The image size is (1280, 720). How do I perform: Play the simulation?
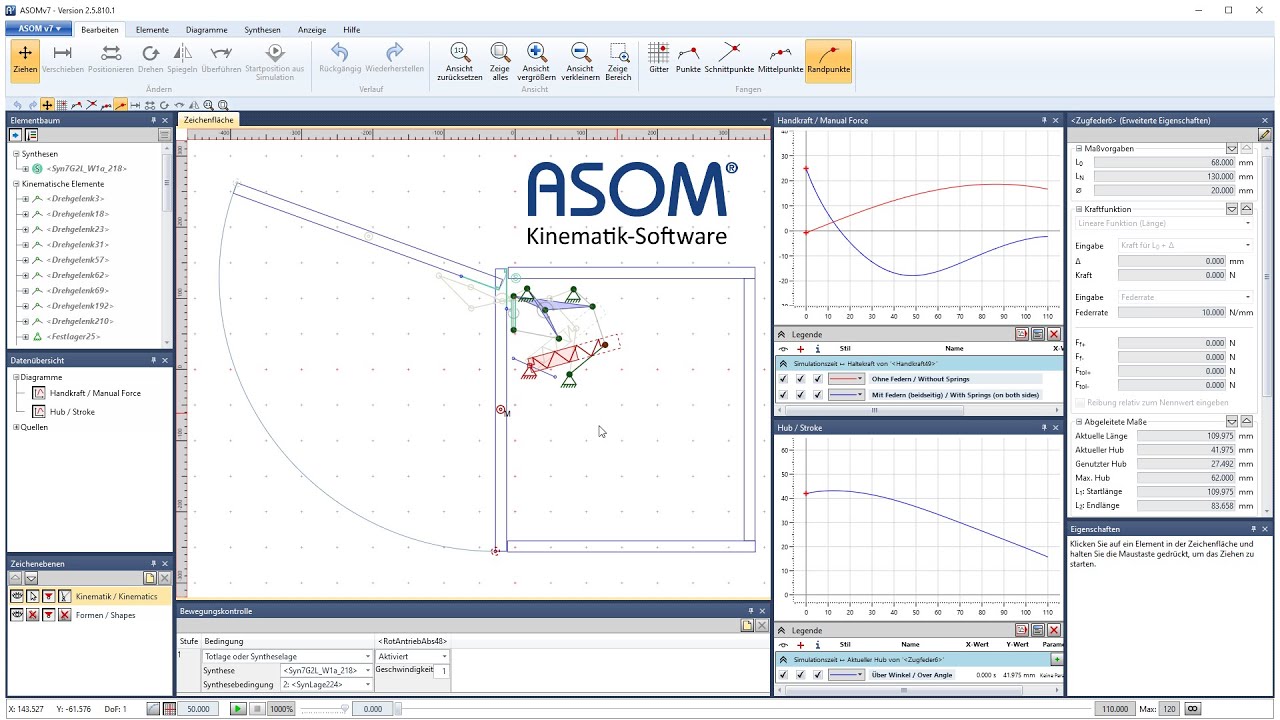tap(238, 708)
